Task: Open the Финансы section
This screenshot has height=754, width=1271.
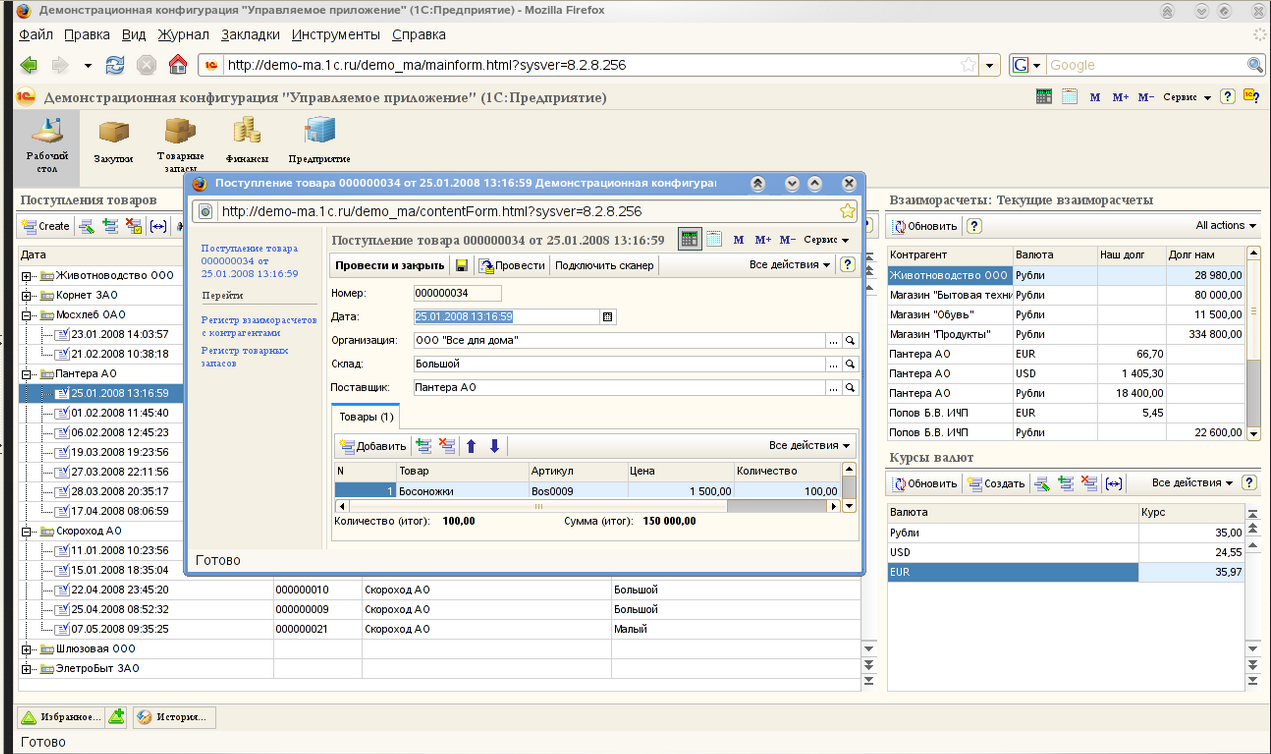Action: (247, 142)
